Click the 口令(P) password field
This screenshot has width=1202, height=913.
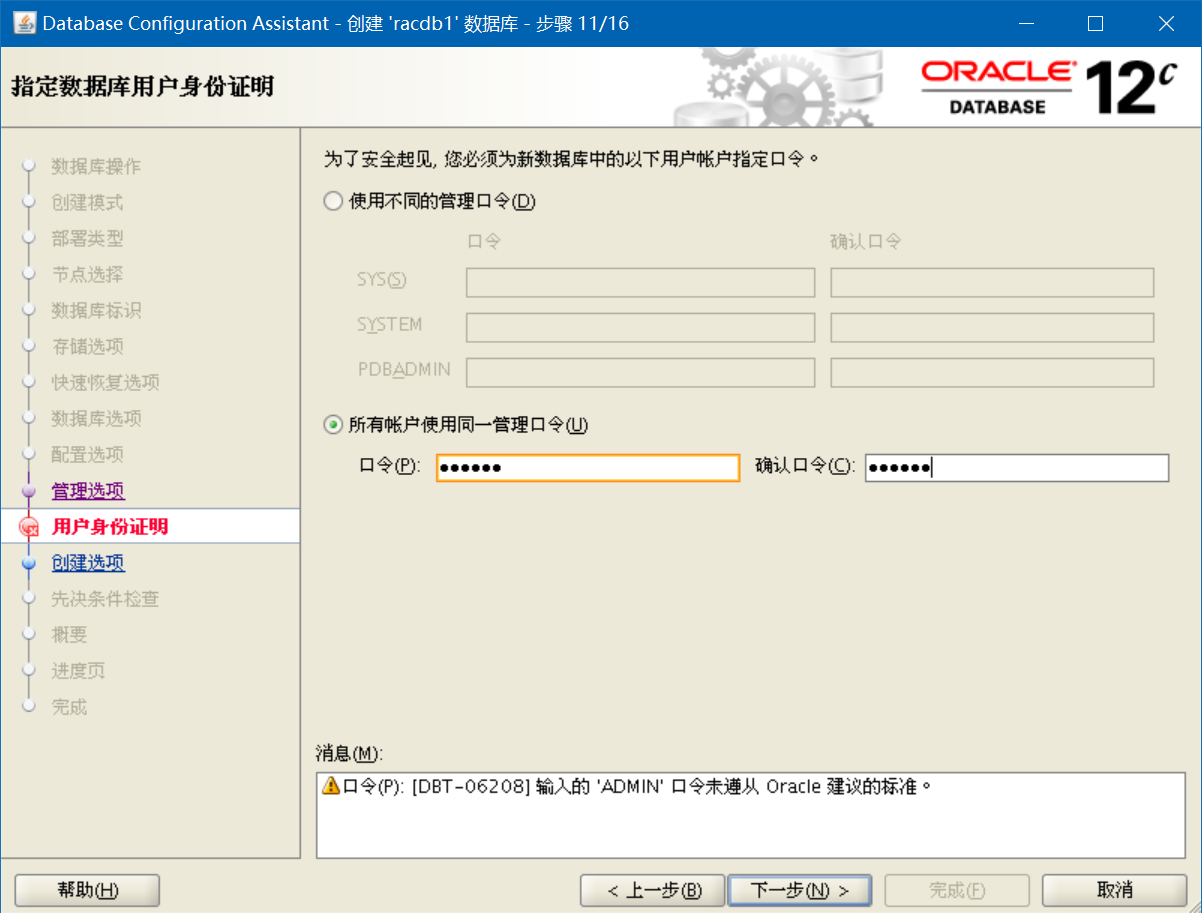(x=588, y=468)
